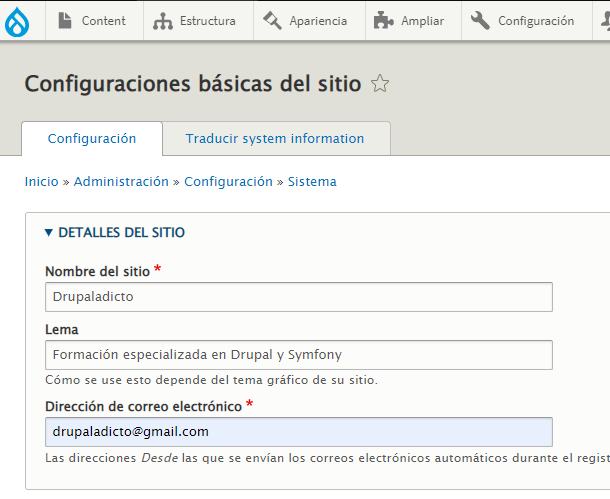Open the Sistema breadcrumb link

312,182
